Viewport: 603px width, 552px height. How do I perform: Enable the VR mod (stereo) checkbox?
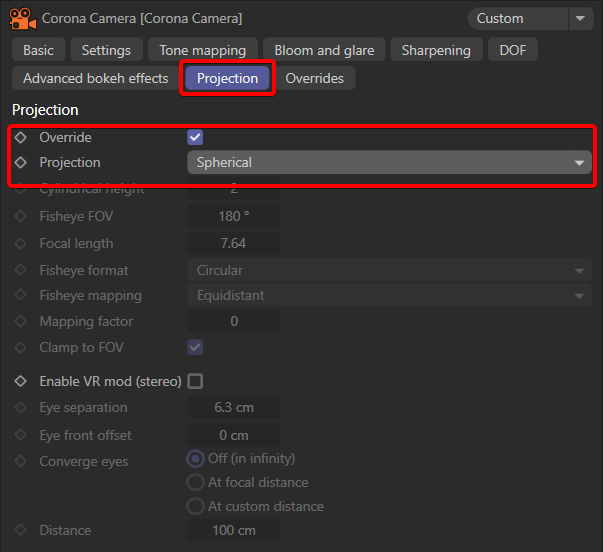pyautogui.click(x=195, y=381)
